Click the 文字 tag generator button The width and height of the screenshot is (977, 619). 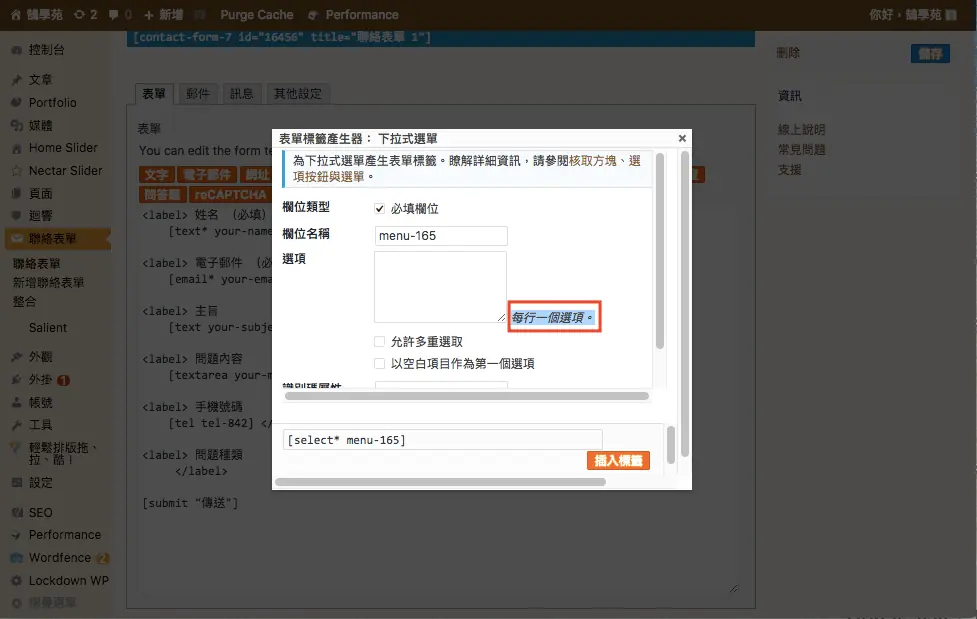point(156,175)
